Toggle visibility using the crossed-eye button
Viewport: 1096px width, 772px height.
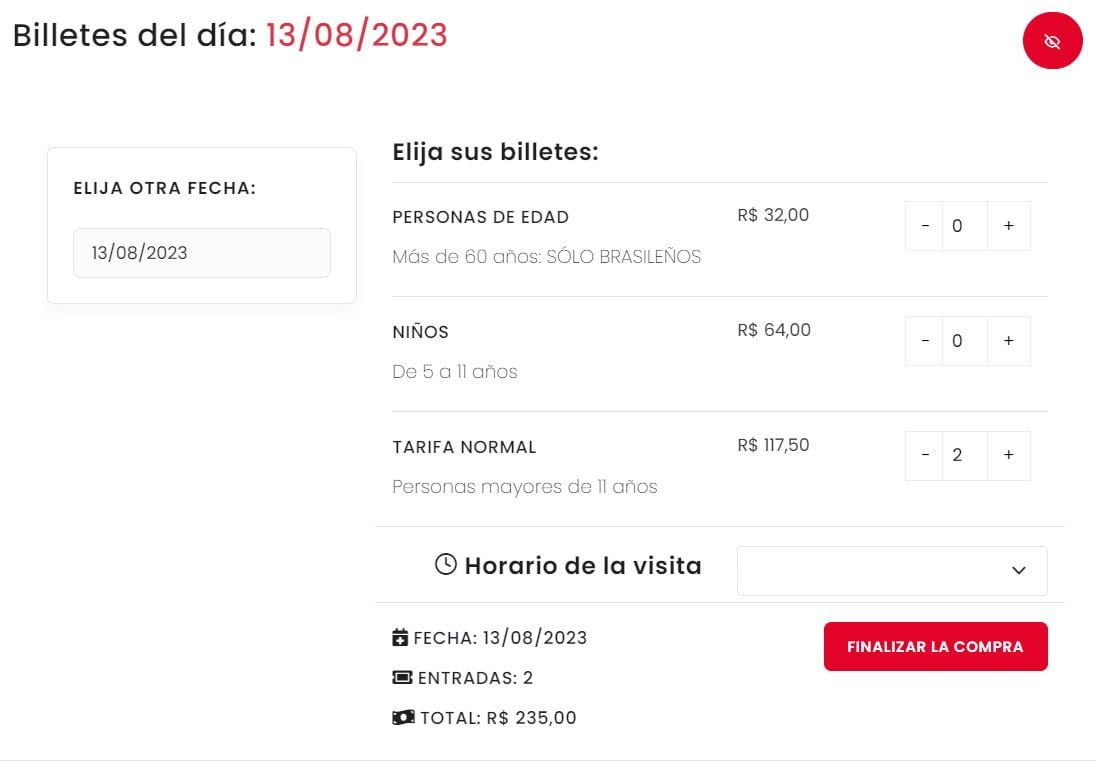[1052, 41]
